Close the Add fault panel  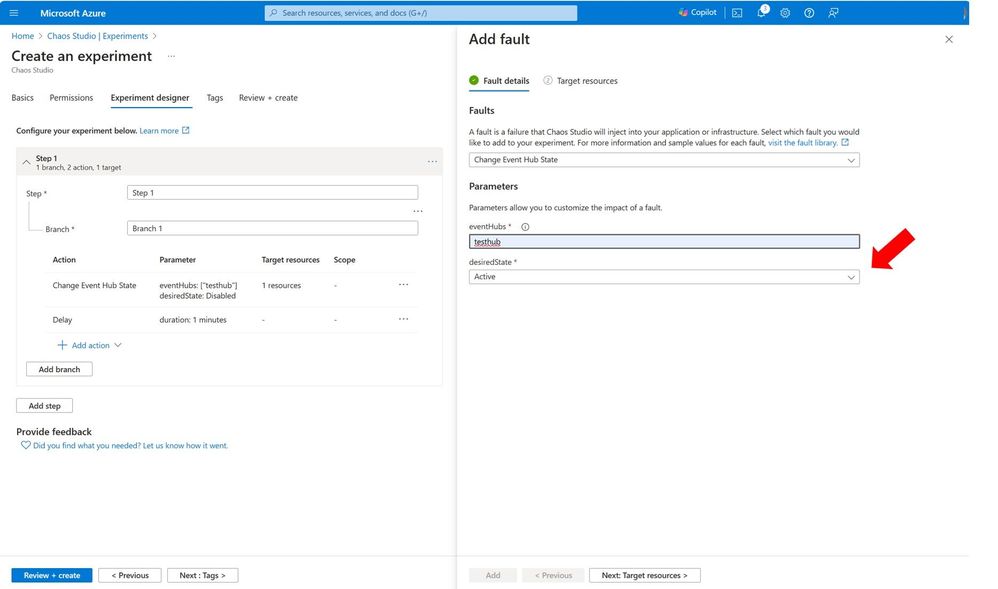coord(949,39)
